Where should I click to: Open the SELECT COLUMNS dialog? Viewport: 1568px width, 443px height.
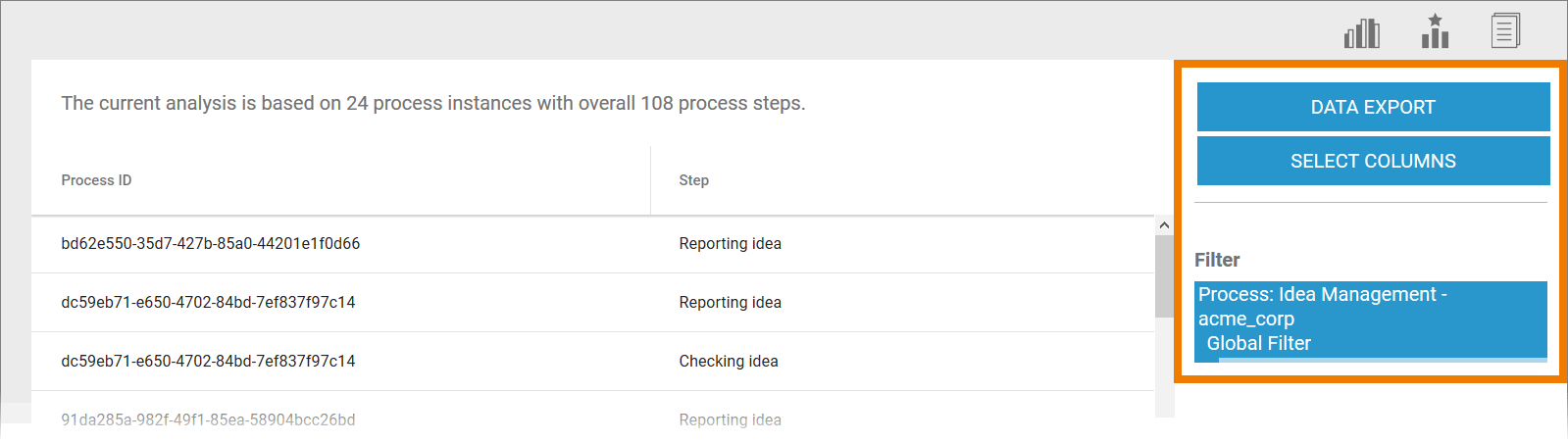pyautogui.click(x=1373, y=161)
